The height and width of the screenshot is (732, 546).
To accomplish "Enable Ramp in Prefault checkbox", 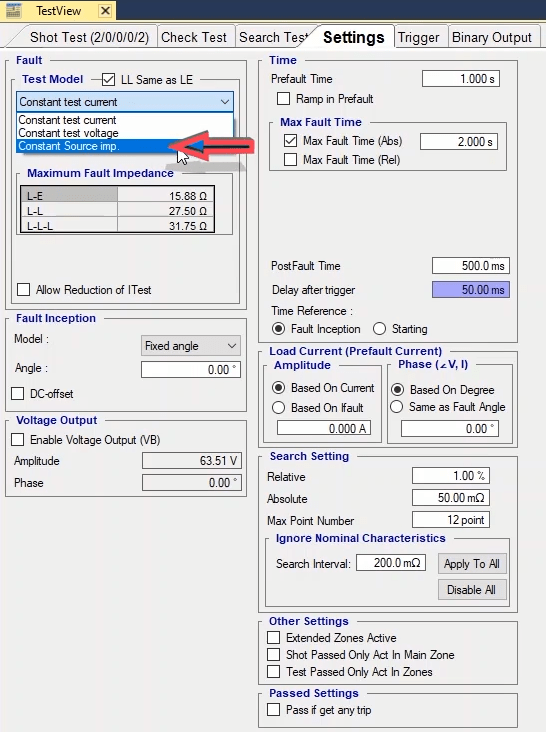I will click(283, 99).
